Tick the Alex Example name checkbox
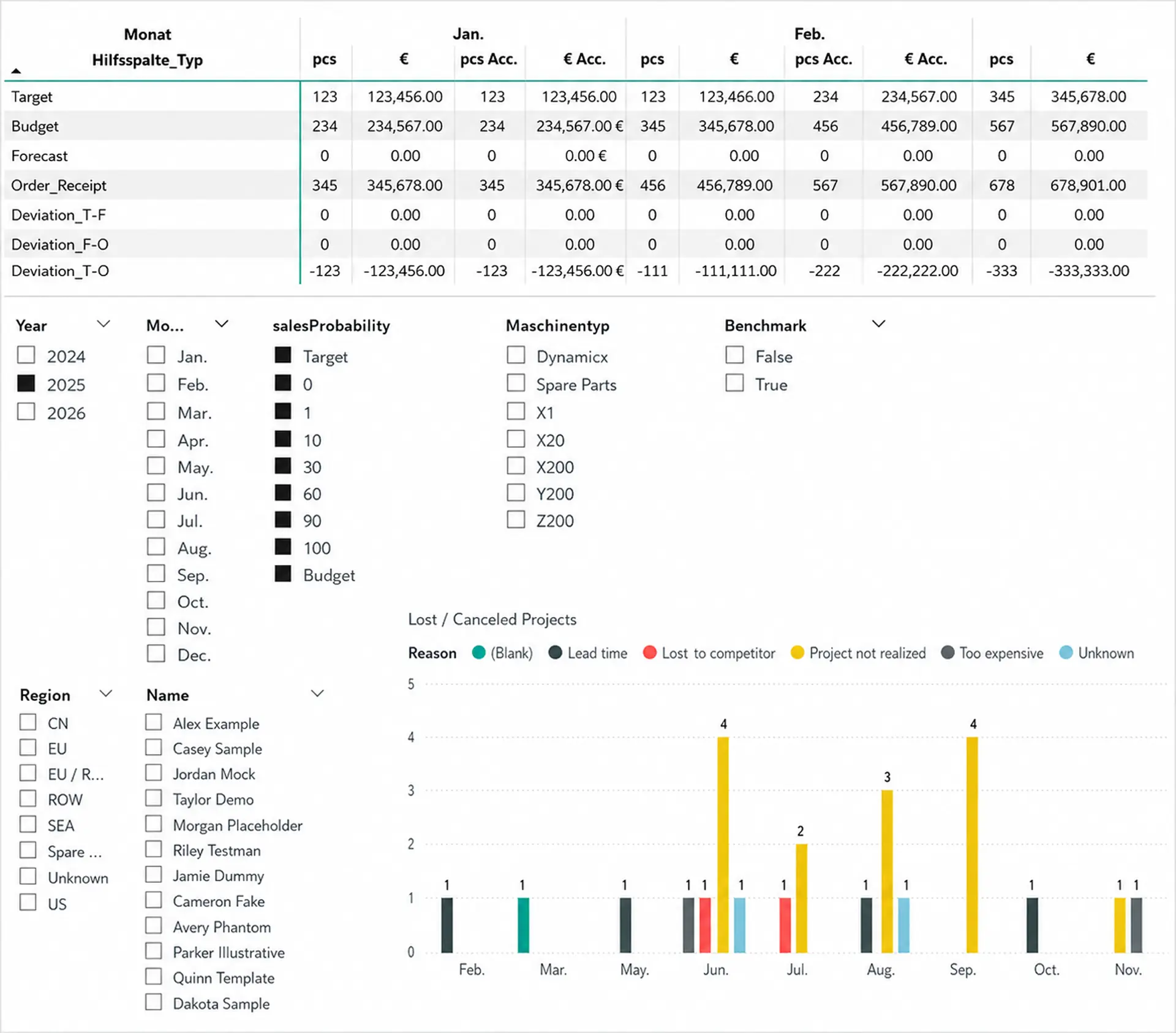Image resolution: width=1176 pixels, height=1033 pixels. click(x=154, y=722)
